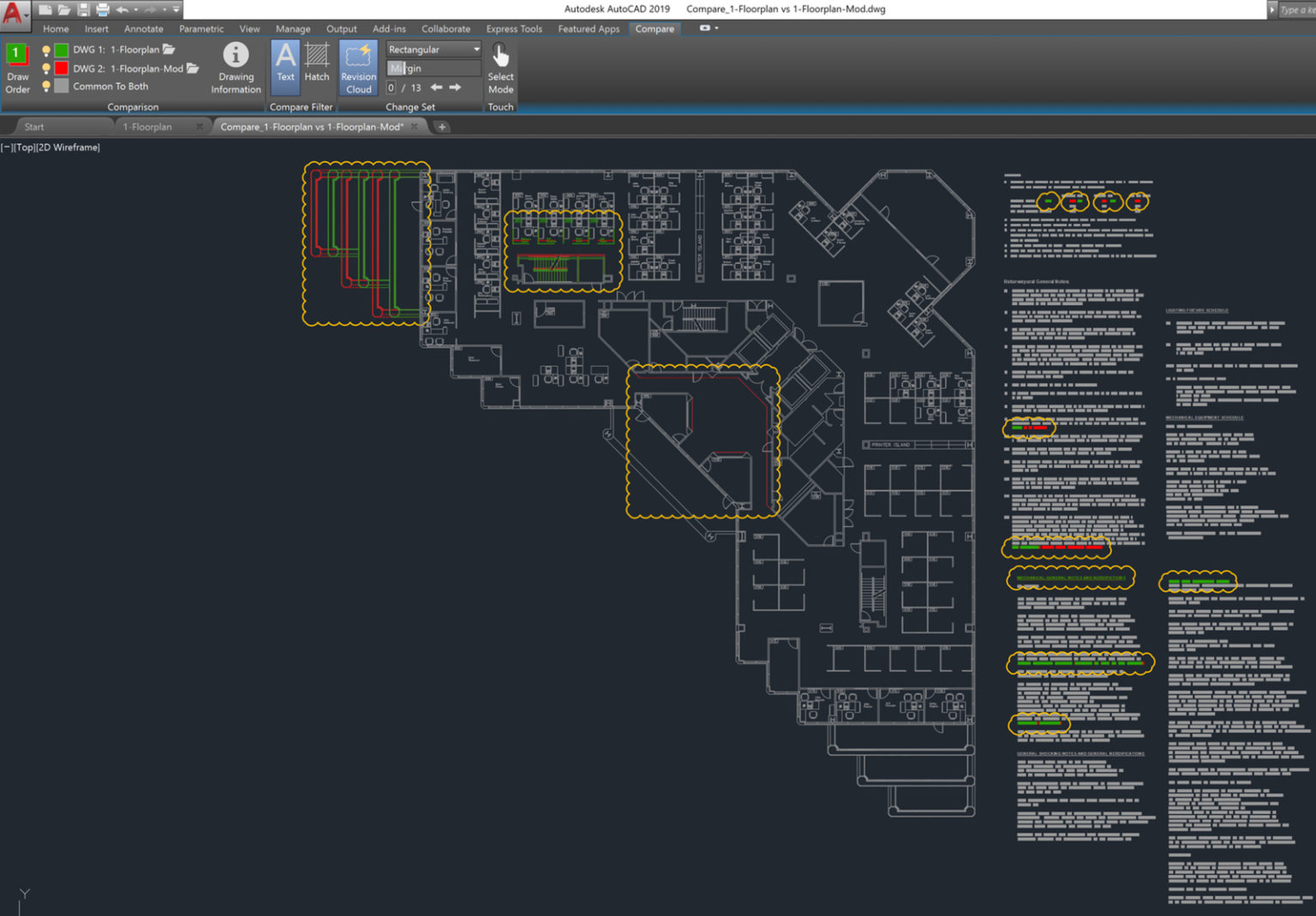The width and height of the screenshot is (1316, 916).
Task: Toggle the Text compare filter
Action: pos(285,67)
